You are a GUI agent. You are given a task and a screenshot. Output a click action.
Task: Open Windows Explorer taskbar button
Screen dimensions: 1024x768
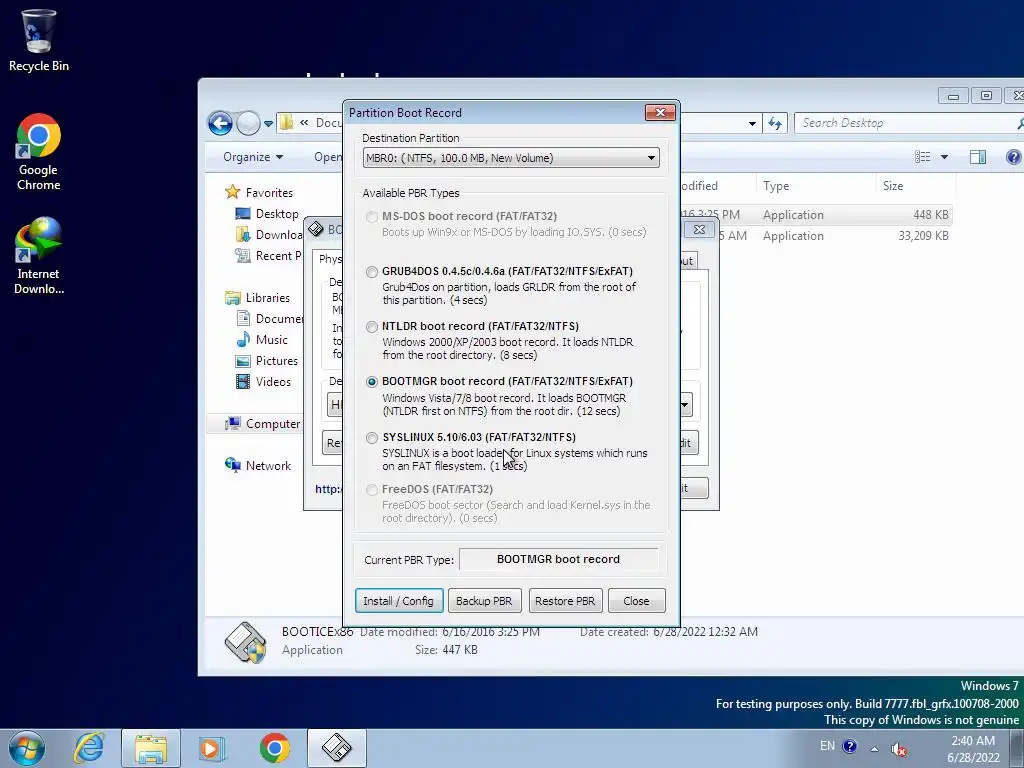point(151,748)
